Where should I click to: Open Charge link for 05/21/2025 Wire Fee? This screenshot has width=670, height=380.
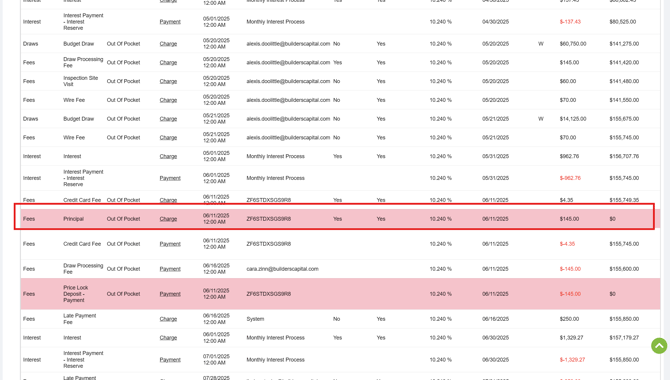(x=168, y=138)
